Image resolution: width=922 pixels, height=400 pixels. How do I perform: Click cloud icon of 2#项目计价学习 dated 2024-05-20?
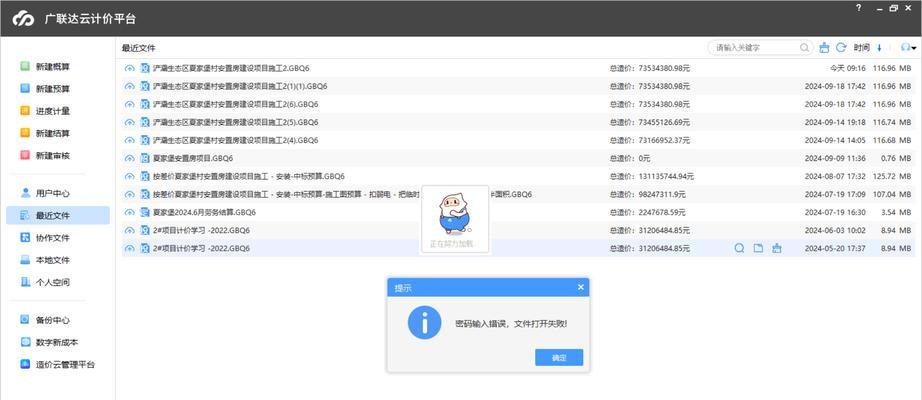click(x=129, y=248)
